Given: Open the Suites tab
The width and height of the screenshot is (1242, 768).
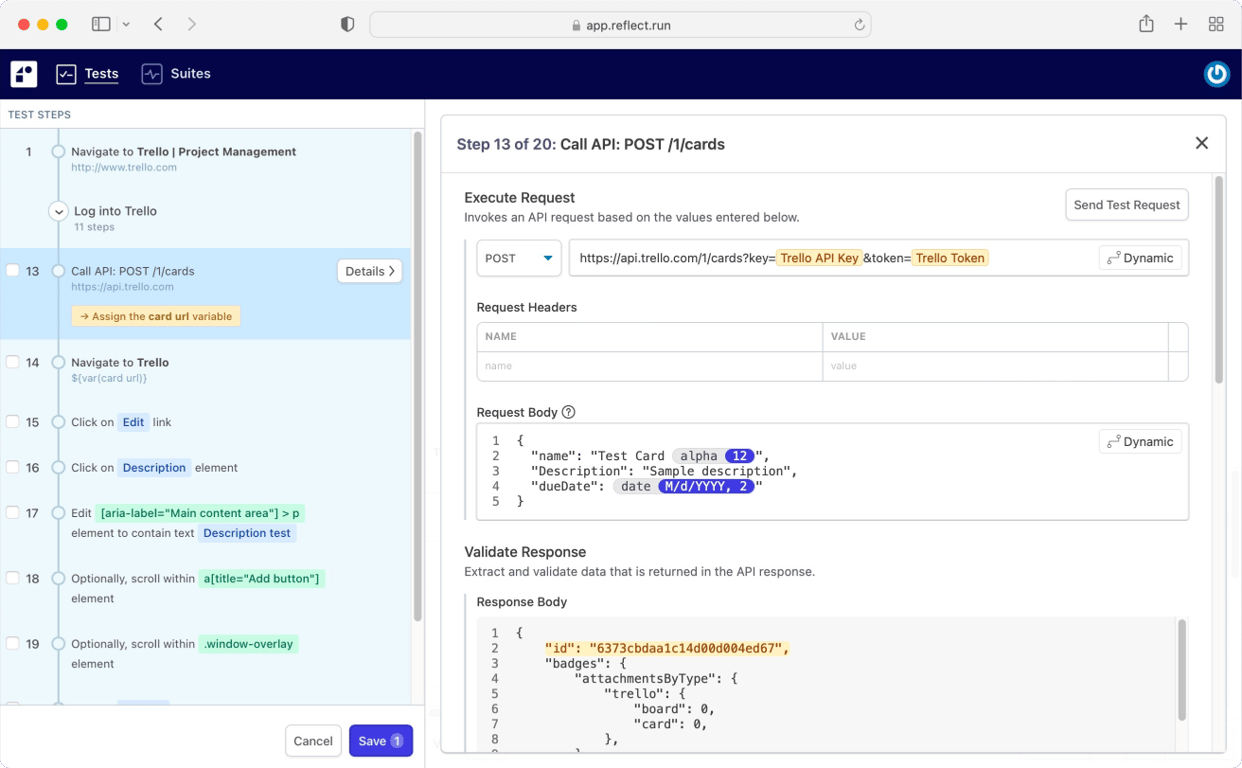Looking at the screenshot, I should 176,74.
